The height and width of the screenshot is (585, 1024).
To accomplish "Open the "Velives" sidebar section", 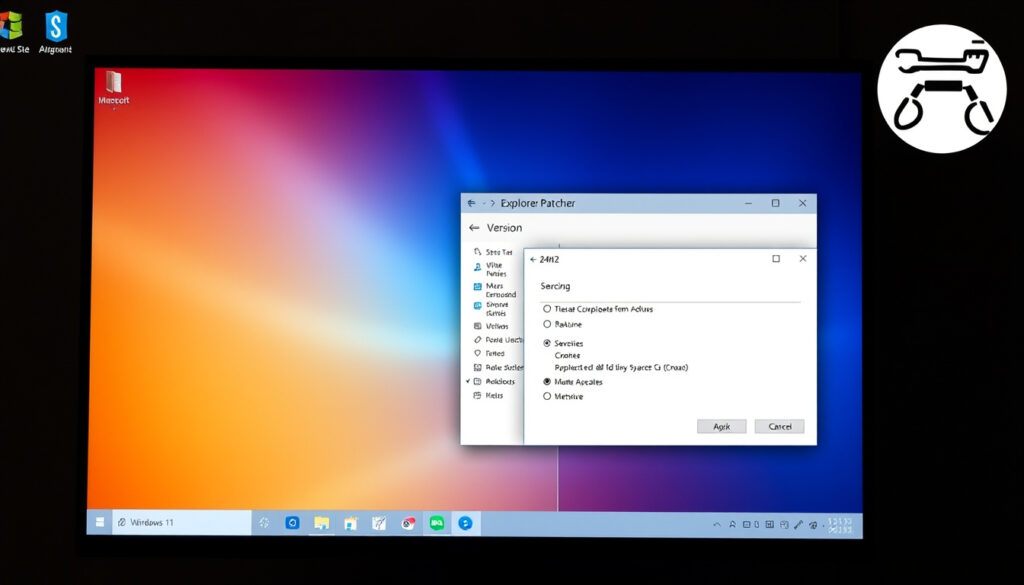I will coord(491,326).
